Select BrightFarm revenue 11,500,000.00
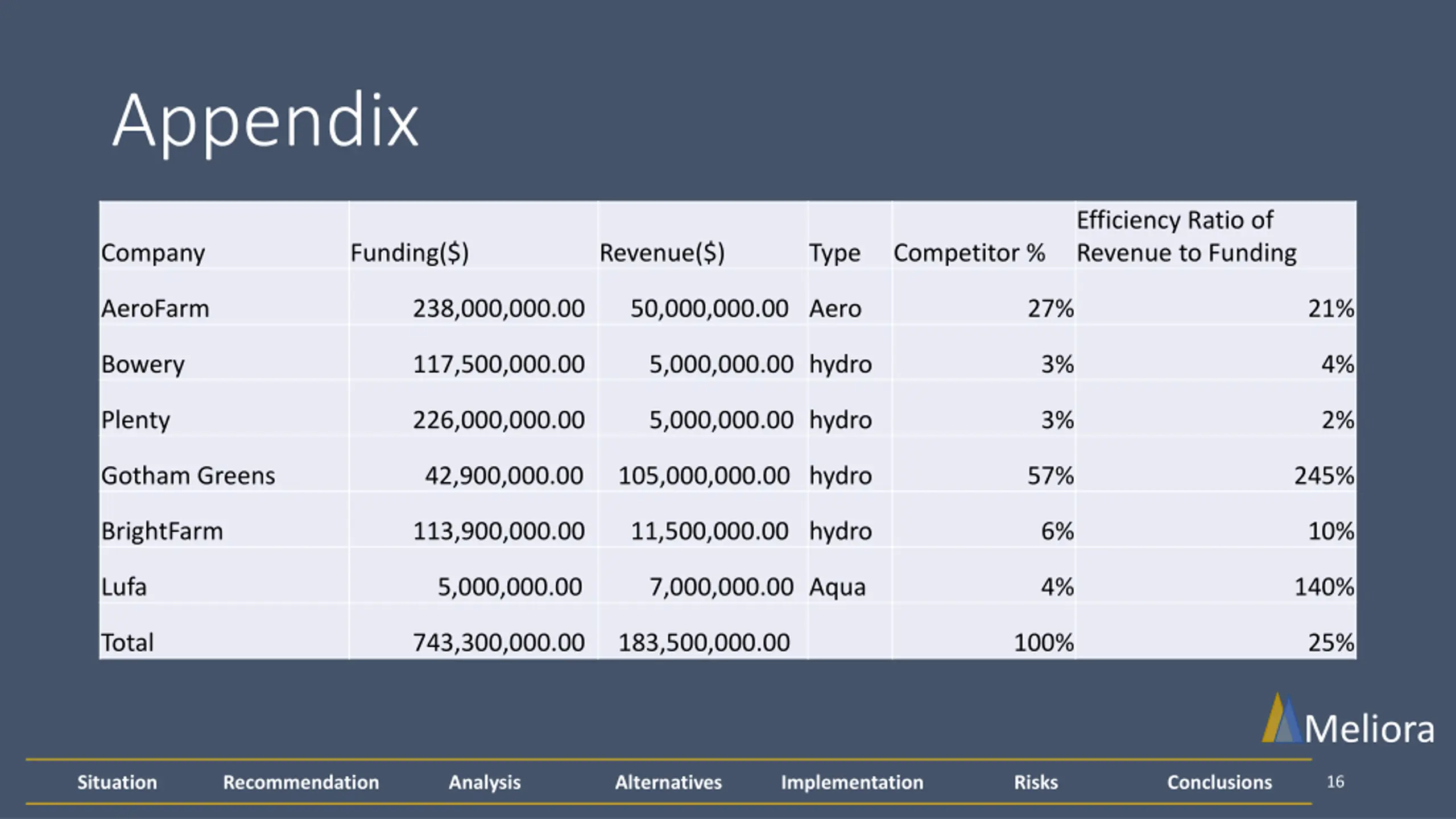This screenshot has width=1456, height=819. point(709,531)
